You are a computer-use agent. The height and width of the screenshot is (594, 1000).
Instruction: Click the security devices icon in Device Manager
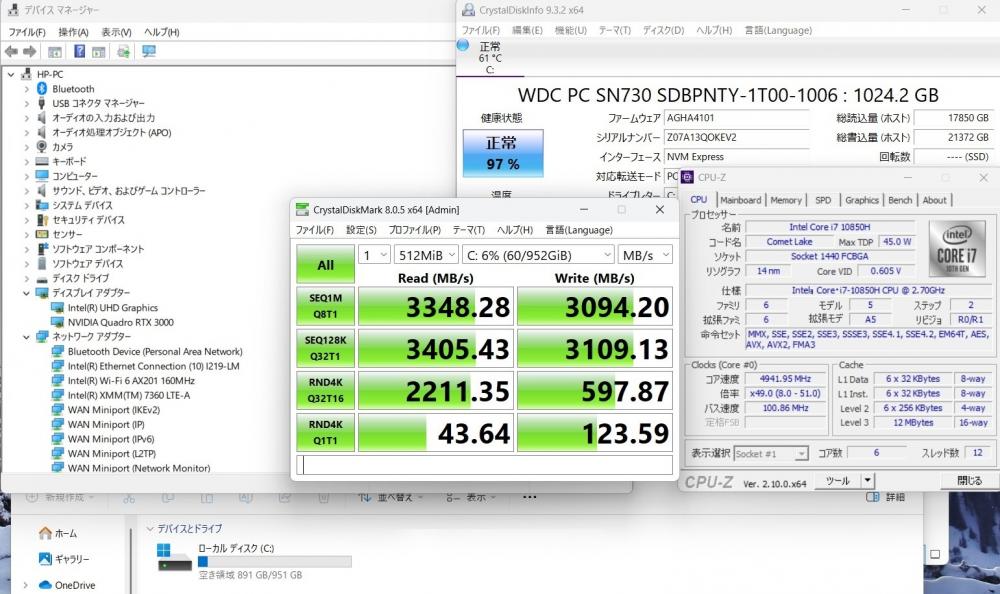point(42,220)
